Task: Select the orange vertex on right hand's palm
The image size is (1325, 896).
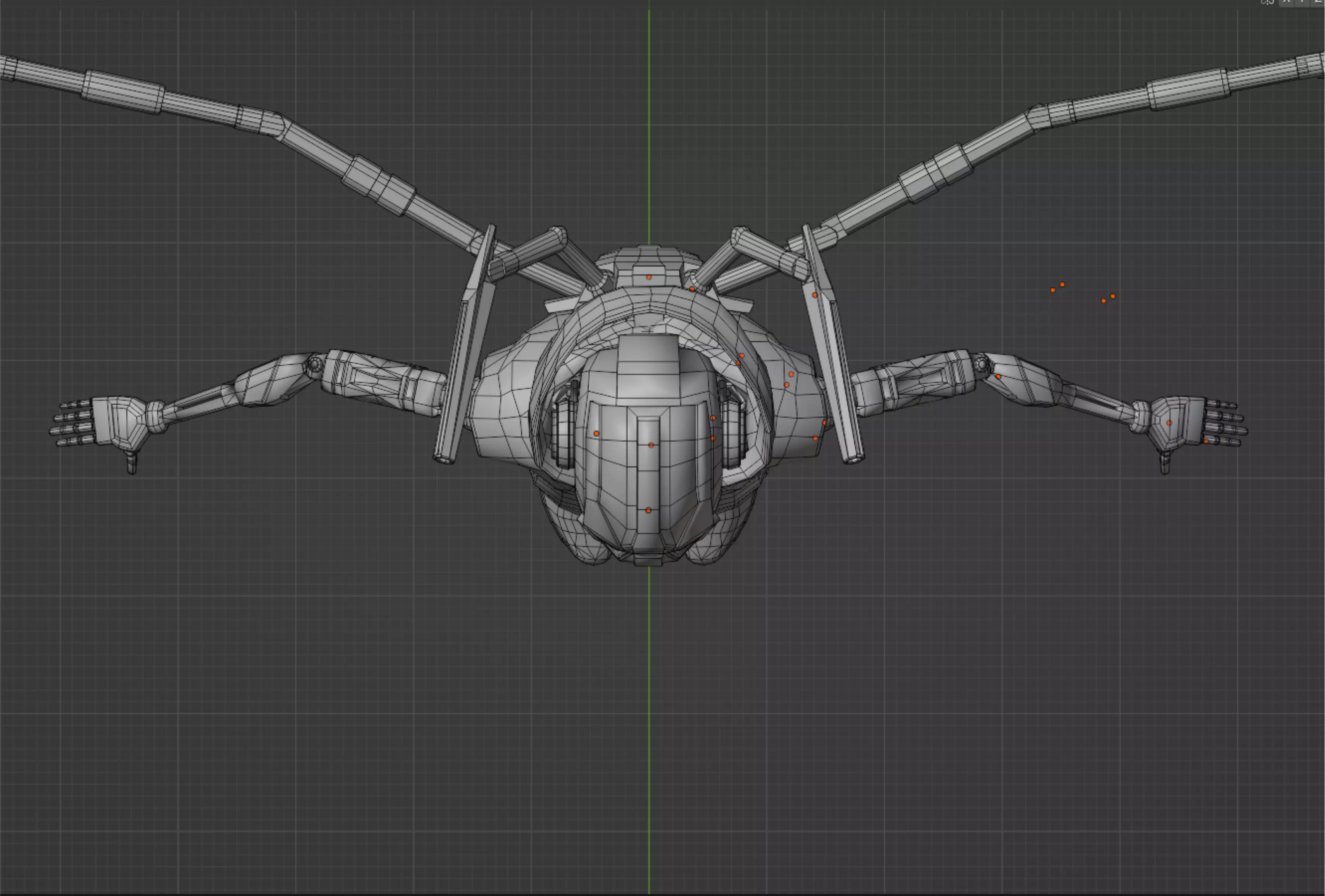Action: (x=1169, y=423)
